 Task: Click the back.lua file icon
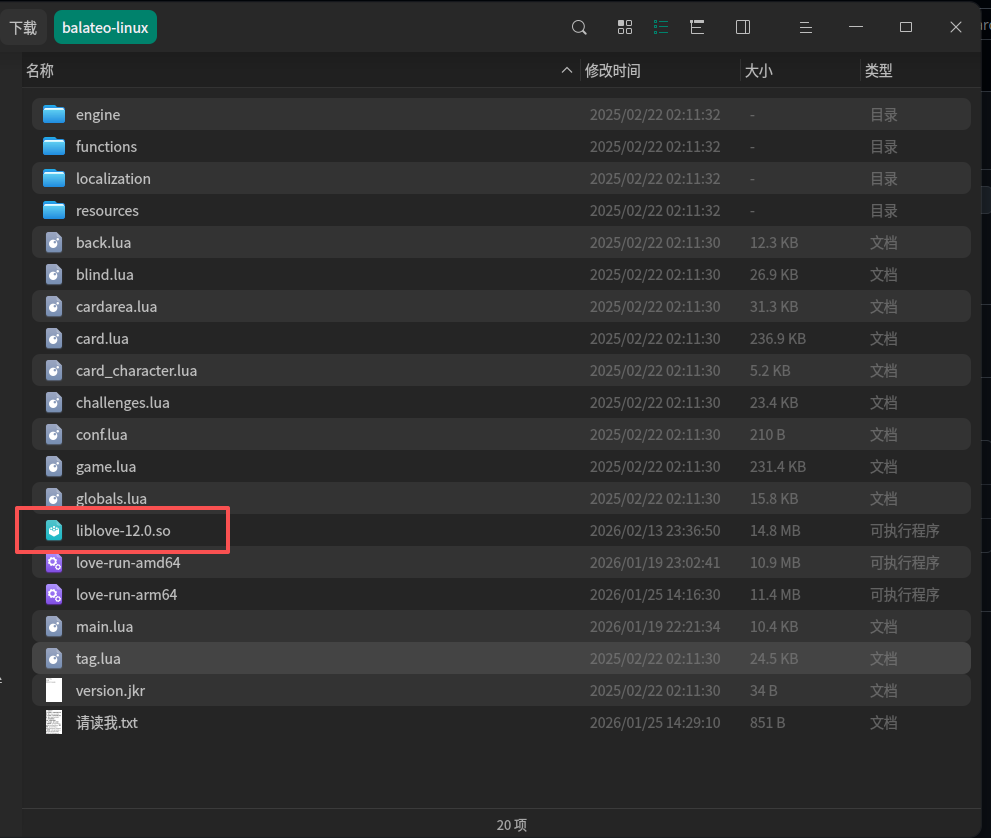(x=54, y=243)
